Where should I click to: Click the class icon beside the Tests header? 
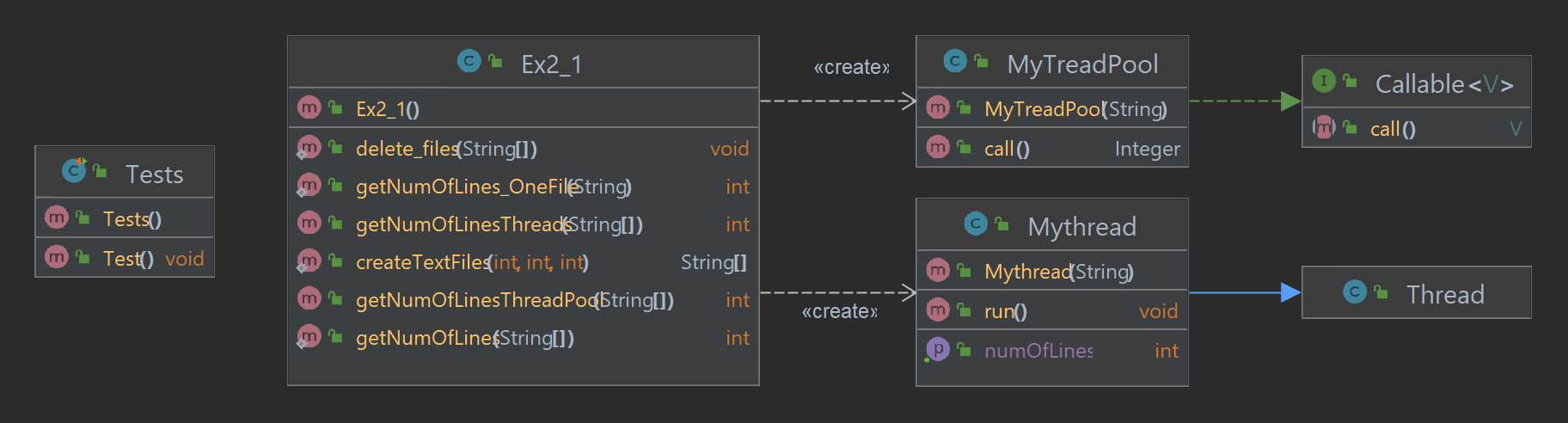pos(74,171)
